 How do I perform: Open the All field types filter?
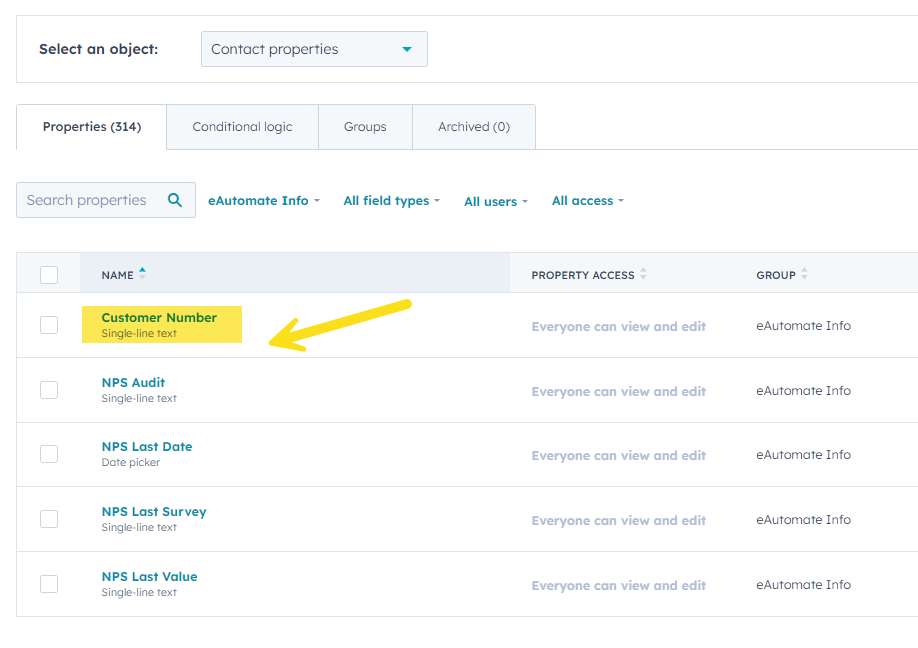[392, 201]
